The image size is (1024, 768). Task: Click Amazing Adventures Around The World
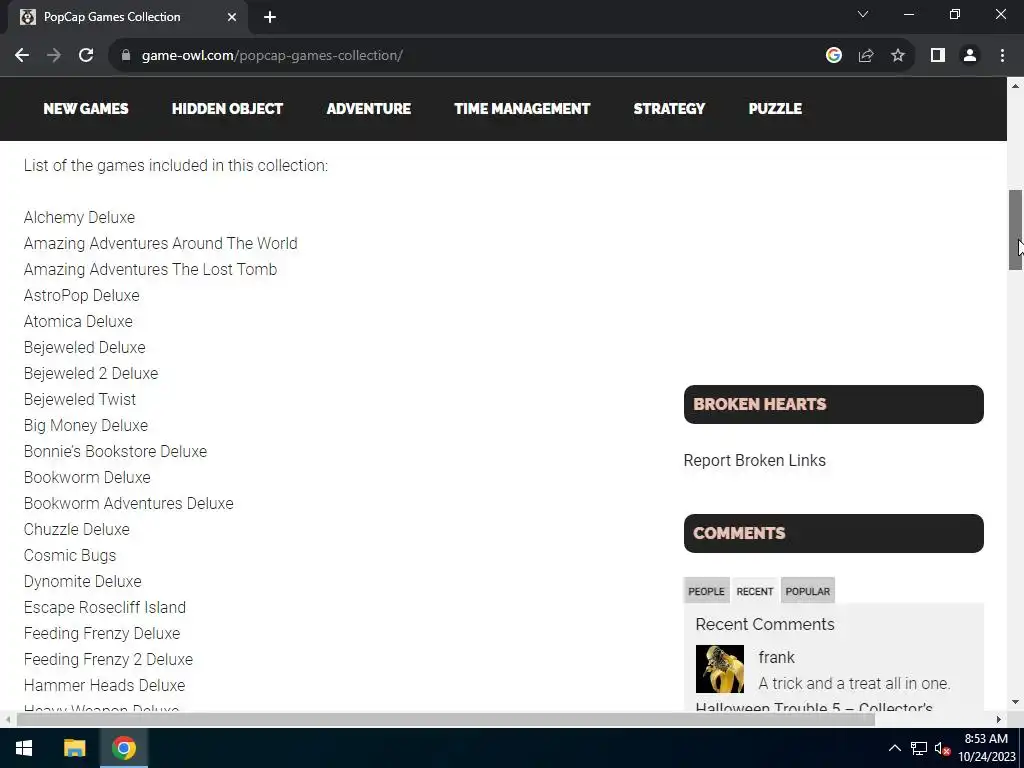click(161, 244)
